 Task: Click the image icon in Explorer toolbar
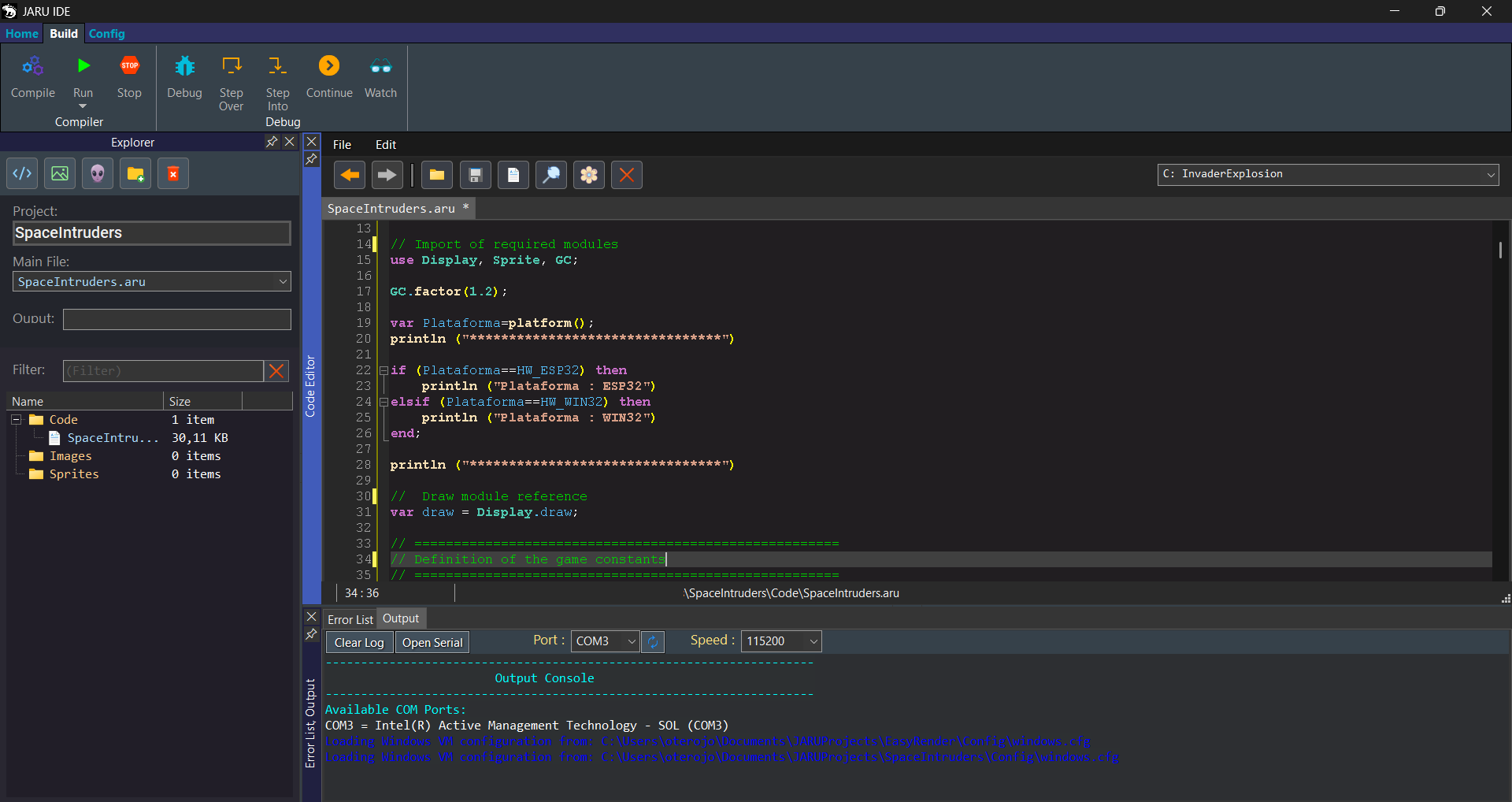60,173
